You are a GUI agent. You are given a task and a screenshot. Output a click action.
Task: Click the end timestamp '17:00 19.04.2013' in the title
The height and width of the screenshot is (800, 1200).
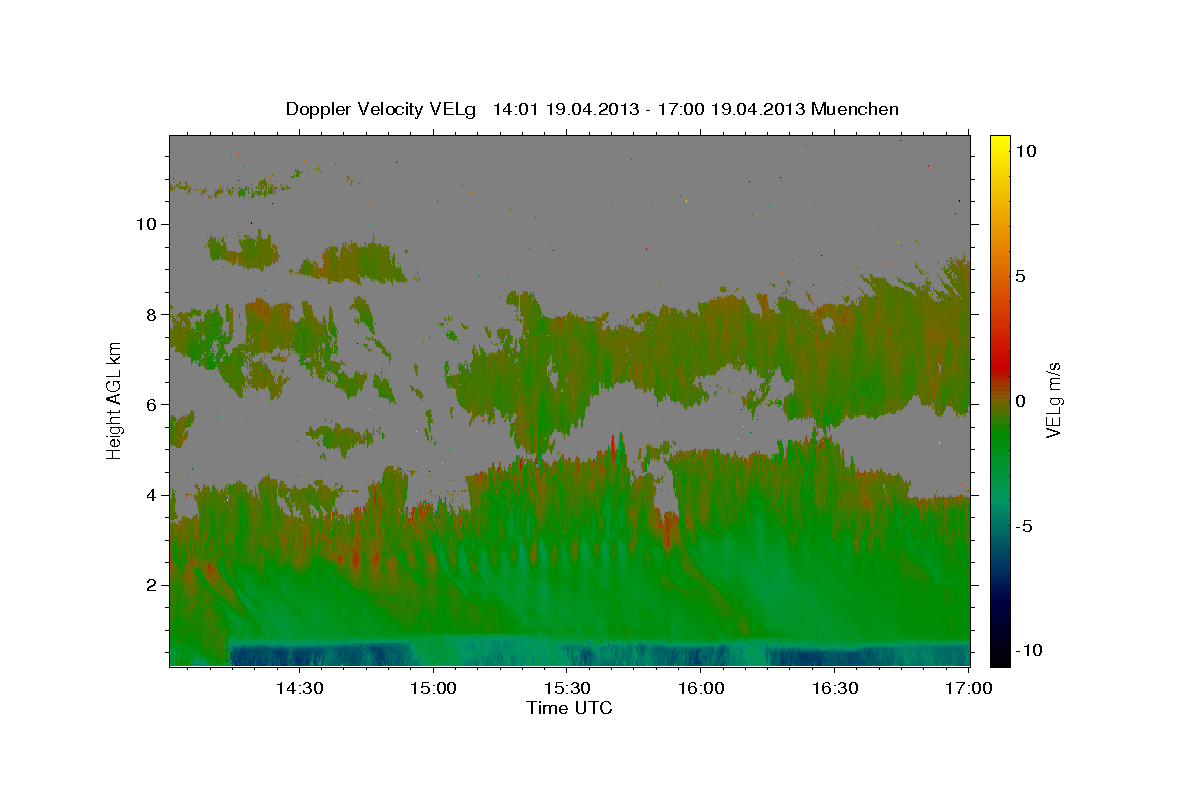pos(733,109)
